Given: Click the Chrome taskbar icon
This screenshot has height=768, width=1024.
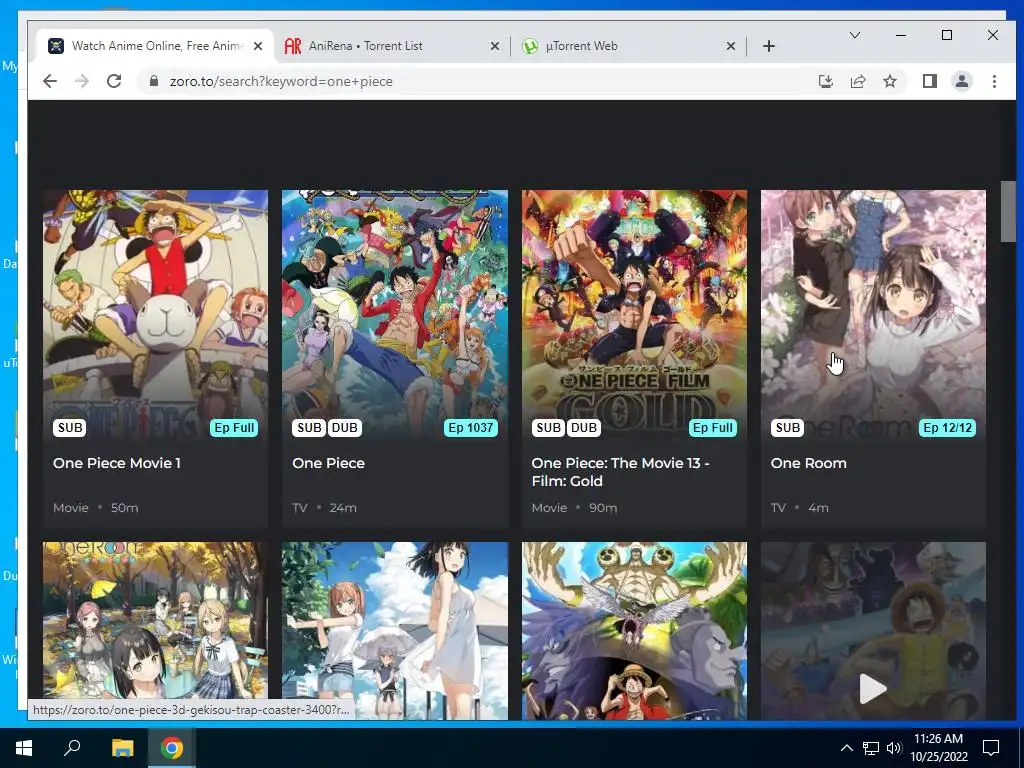Looking at the screenshot, I should [x=172, y=748].
